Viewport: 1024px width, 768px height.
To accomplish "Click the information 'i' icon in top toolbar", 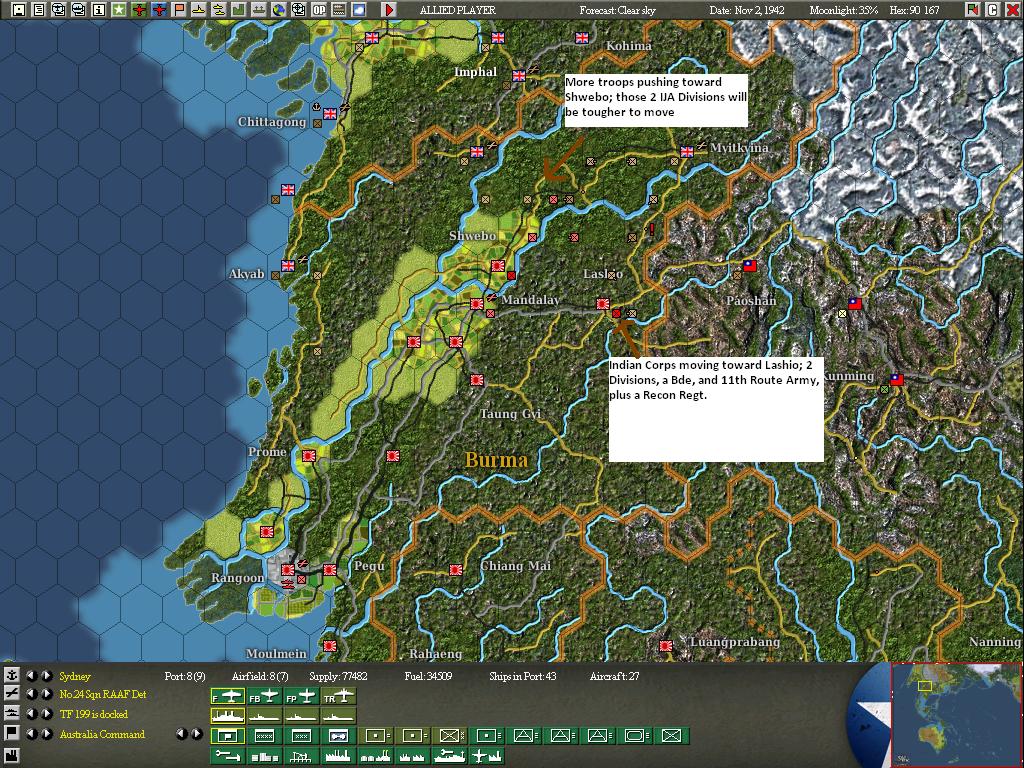I will [99, 10].
